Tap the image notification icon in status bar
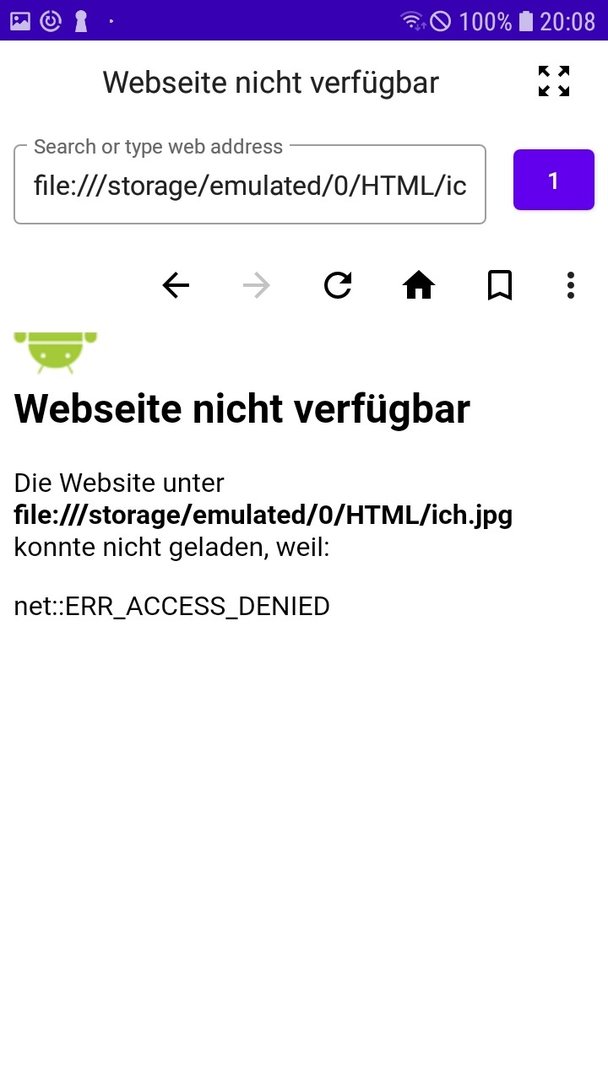 point(20,21)
